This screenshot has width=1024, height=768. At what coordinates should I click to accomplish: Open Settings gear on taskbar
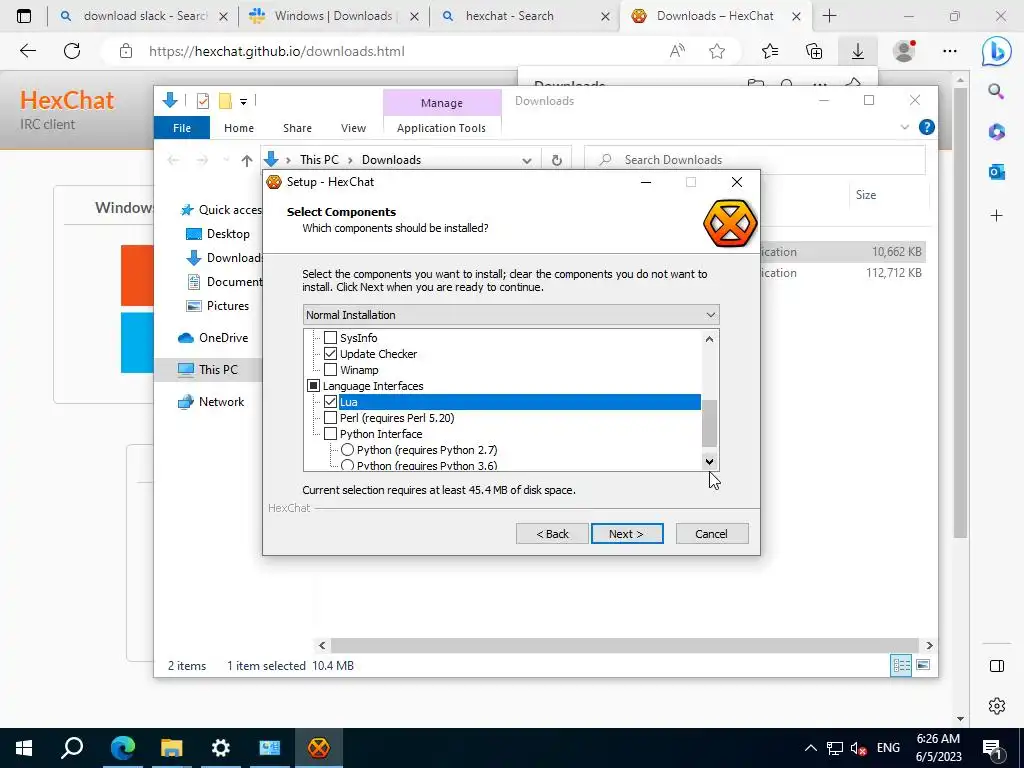(221, 748)
